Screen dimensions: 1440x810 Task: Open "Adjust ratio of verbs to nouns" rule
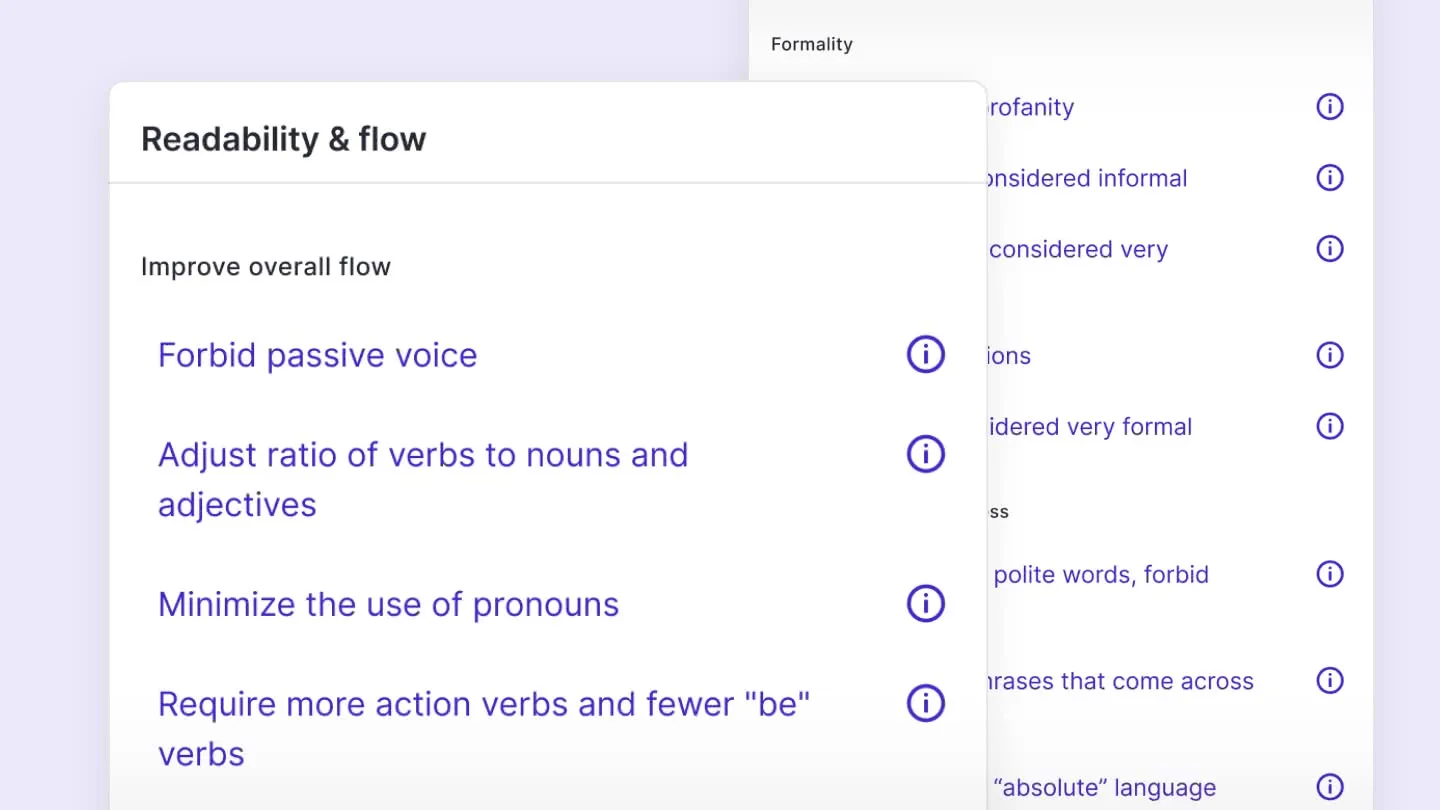tap(423, 454)
